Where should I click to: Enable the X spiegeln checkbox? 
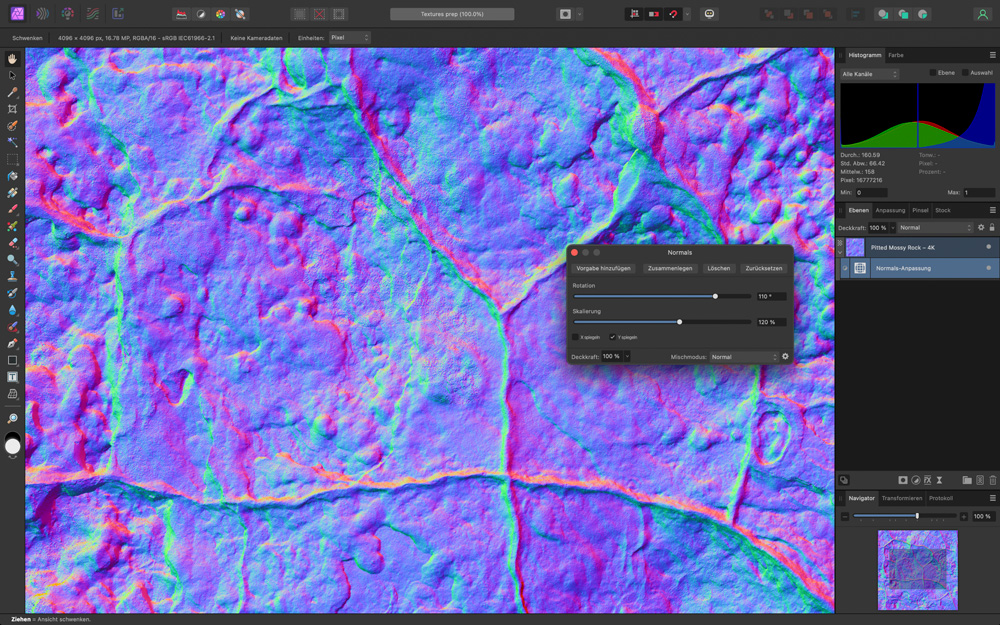click(x=575, y=337)
